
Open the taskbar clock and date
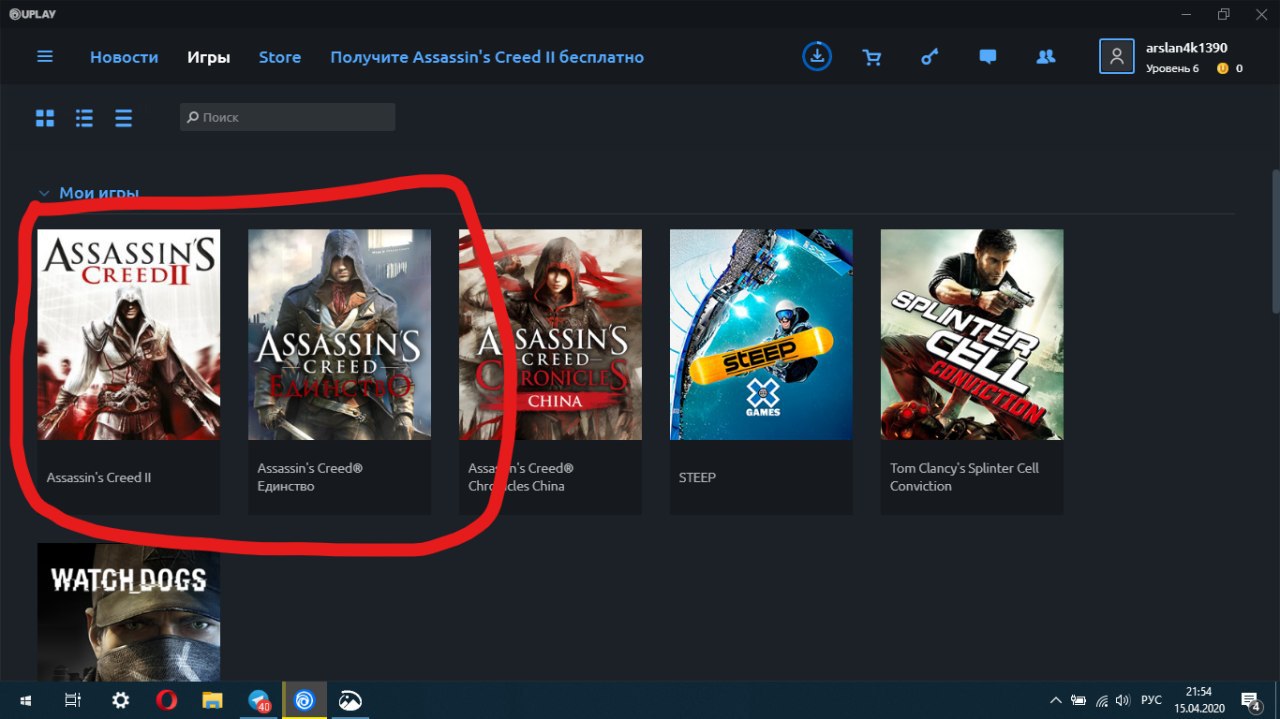[1199, 700]
